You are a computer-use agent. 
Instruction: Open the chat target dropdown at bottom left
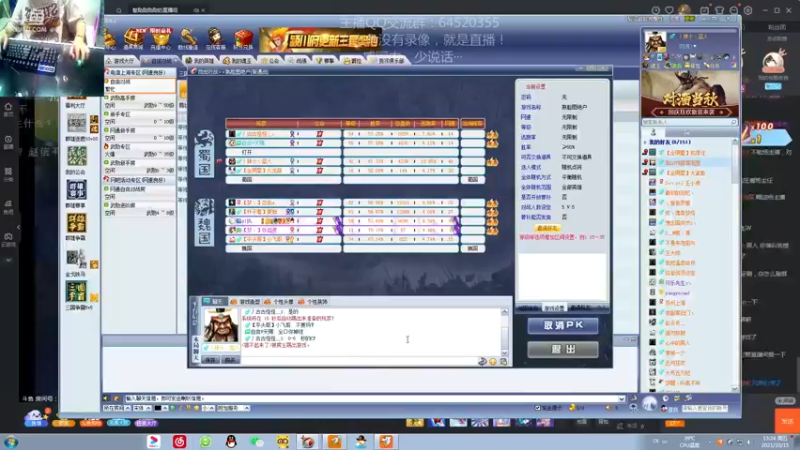tap(117, 408)
